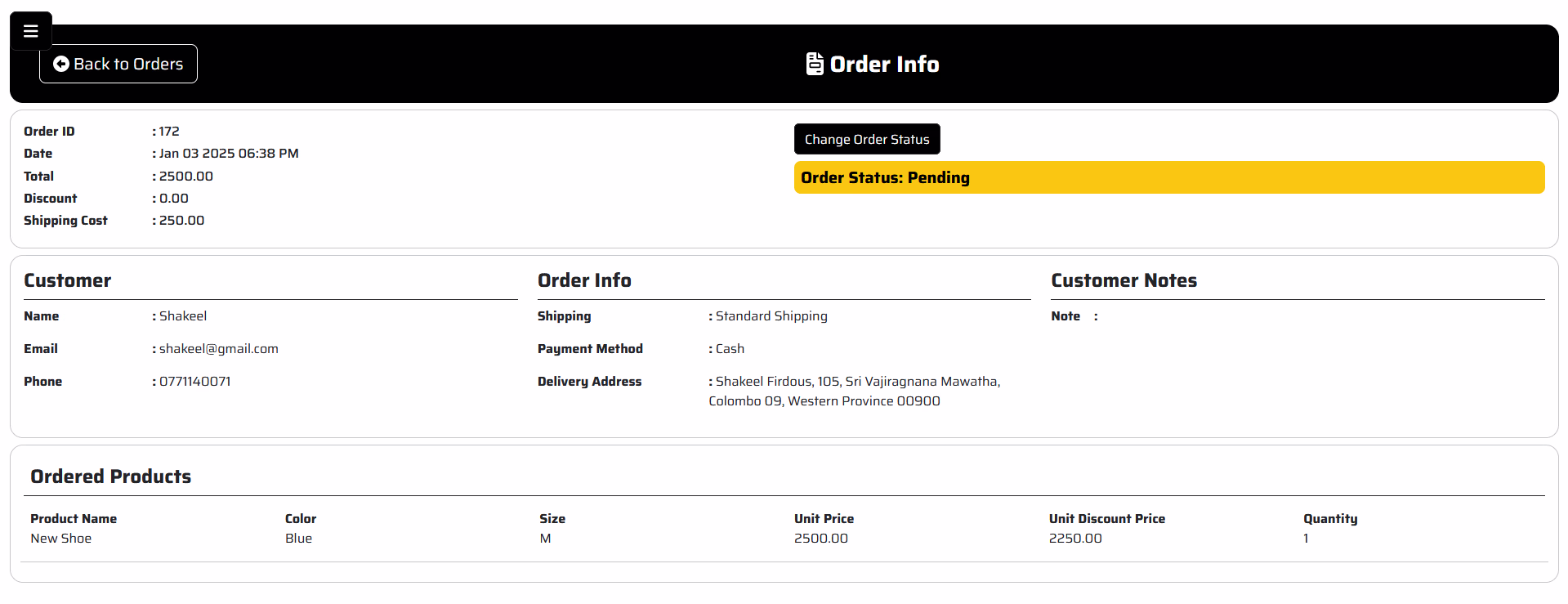Select the customer email shakeel@gmail.com
Viewport: 1568px width, 604px height.
218,349
